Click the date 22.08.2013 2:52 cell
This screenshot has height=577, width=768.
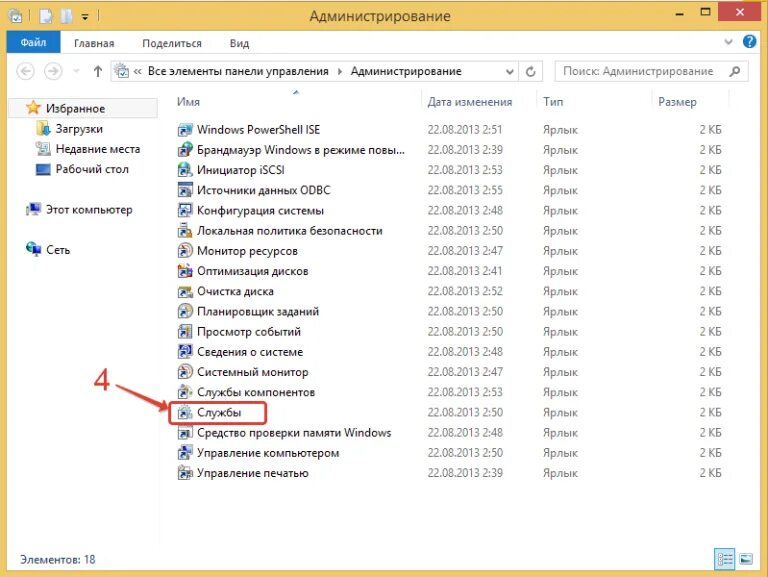click(x=465, y=291)
